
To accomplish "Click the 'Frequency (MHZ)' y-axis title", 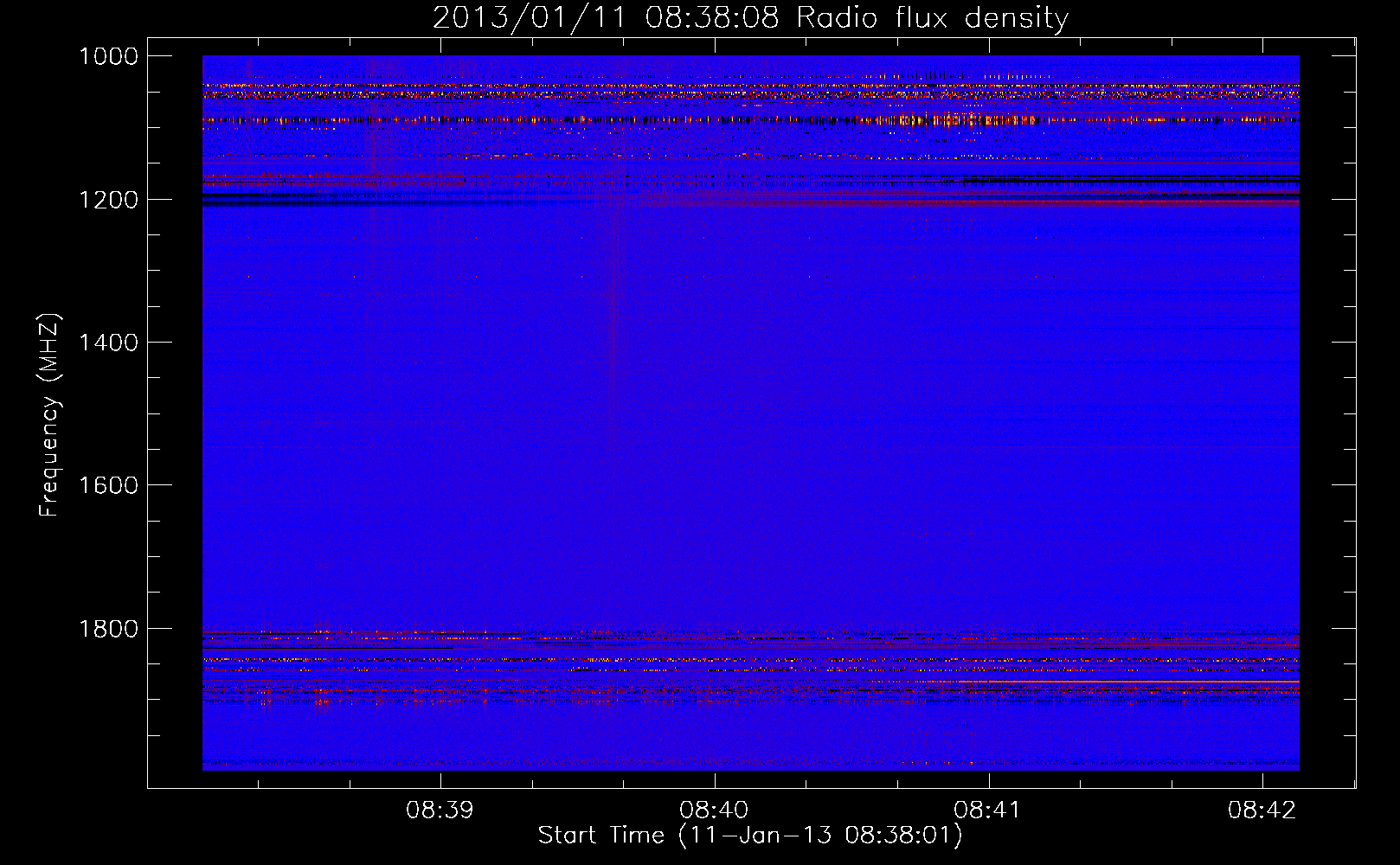I will tap(49, 415).
